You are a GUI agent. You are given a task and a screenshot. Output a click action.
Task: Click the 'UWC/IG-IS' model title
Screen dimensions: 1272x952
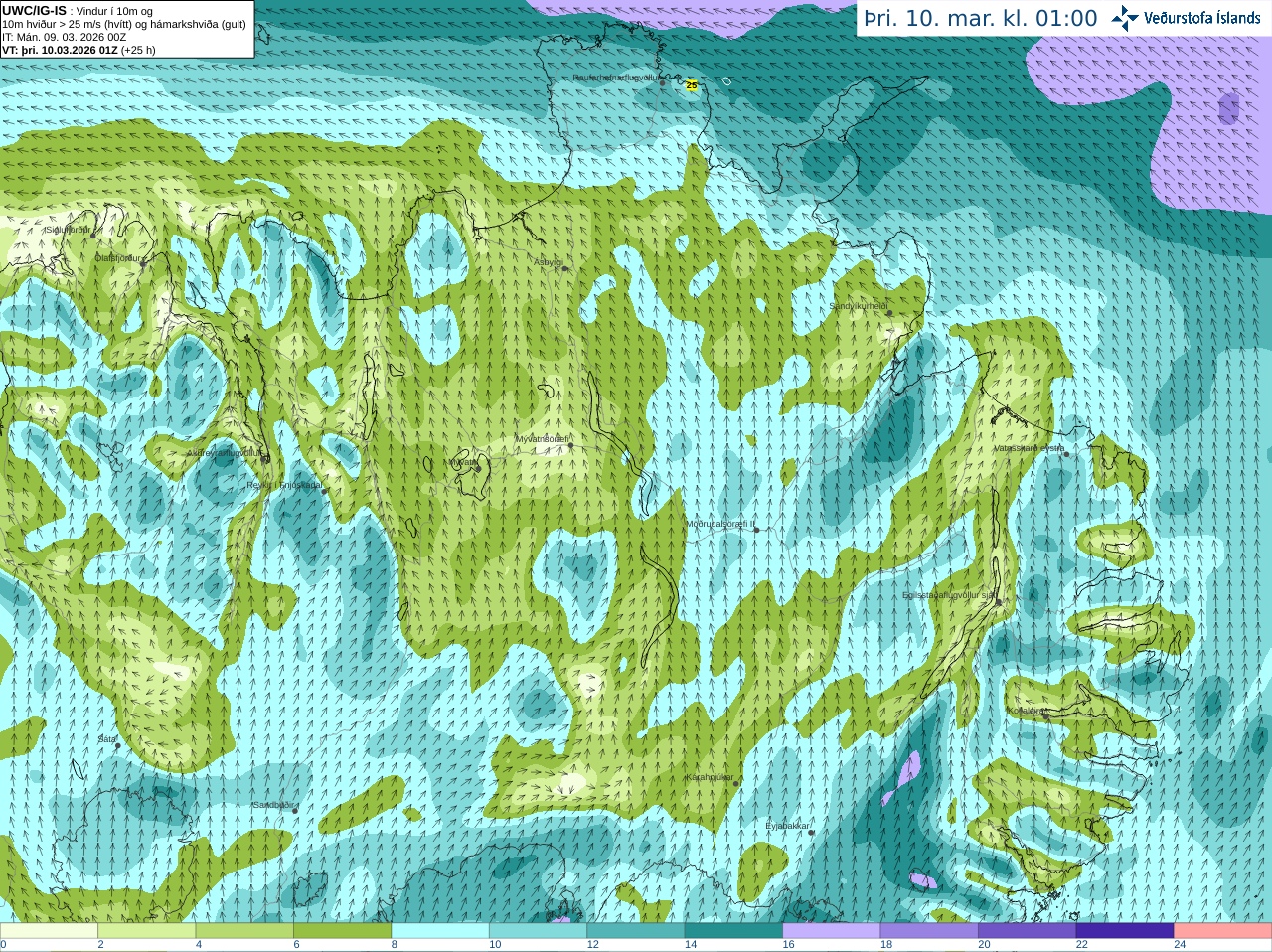click(x=34, y=11)
